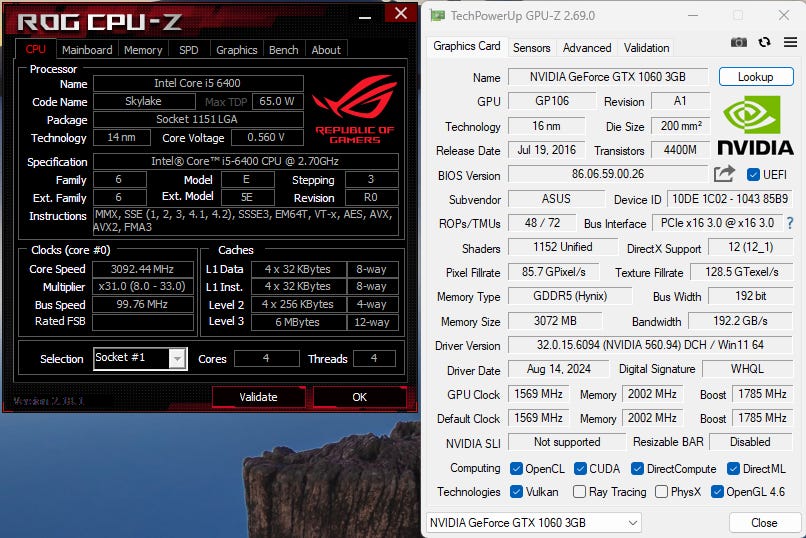Open the Graphics tab in CPU-Z
806x538 pixels.
pyautogui.click(x=236, y=50)
